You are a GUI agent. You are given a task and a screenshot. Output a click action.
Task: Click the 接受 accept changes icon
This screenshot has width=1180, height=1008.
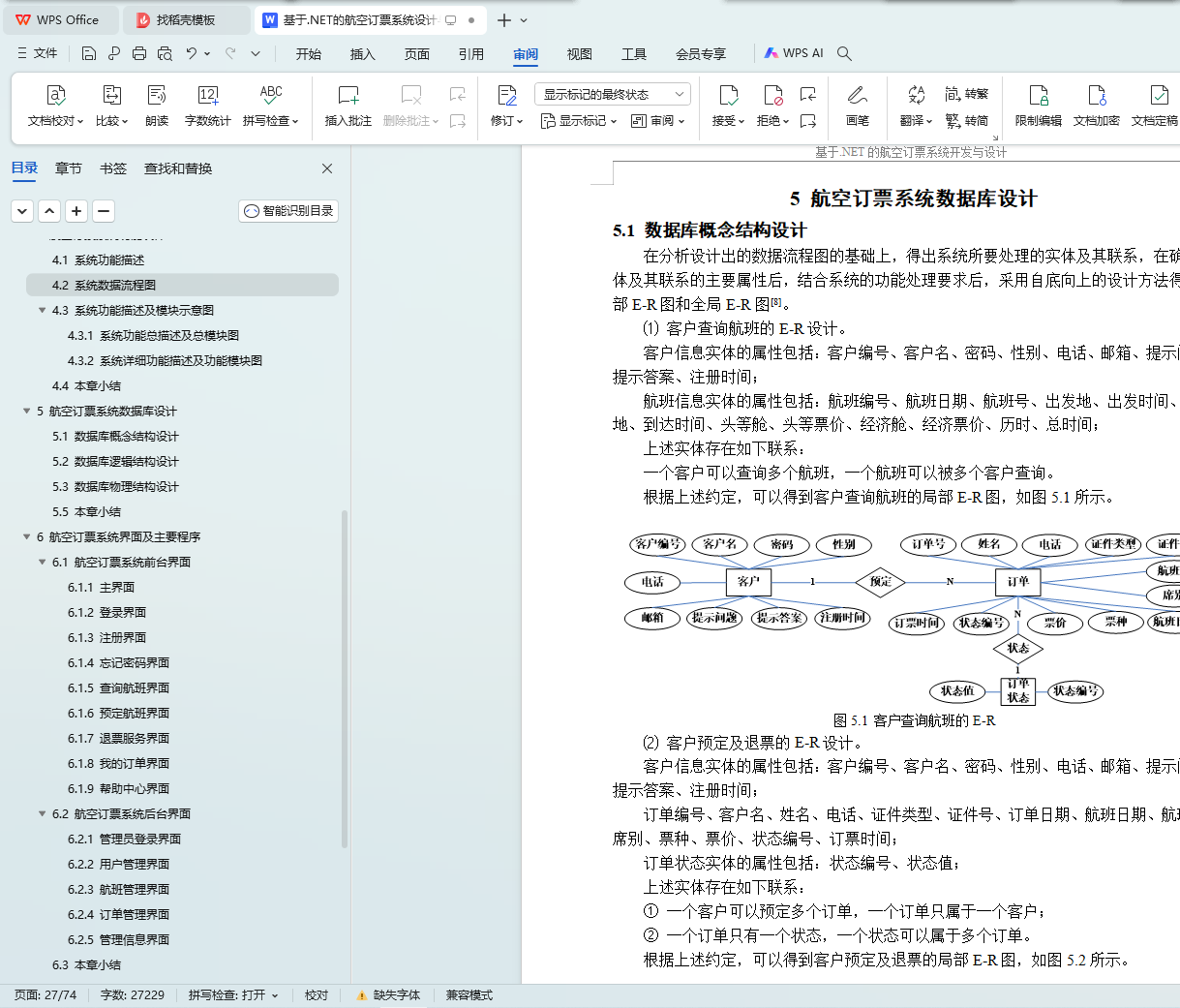(x=729, y=95)
